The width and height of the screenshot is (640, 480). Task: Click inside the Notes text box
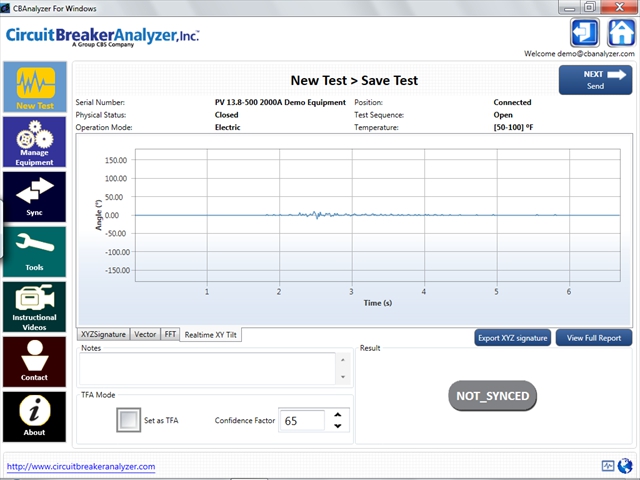pyautogui.click(x=207, y=369)
